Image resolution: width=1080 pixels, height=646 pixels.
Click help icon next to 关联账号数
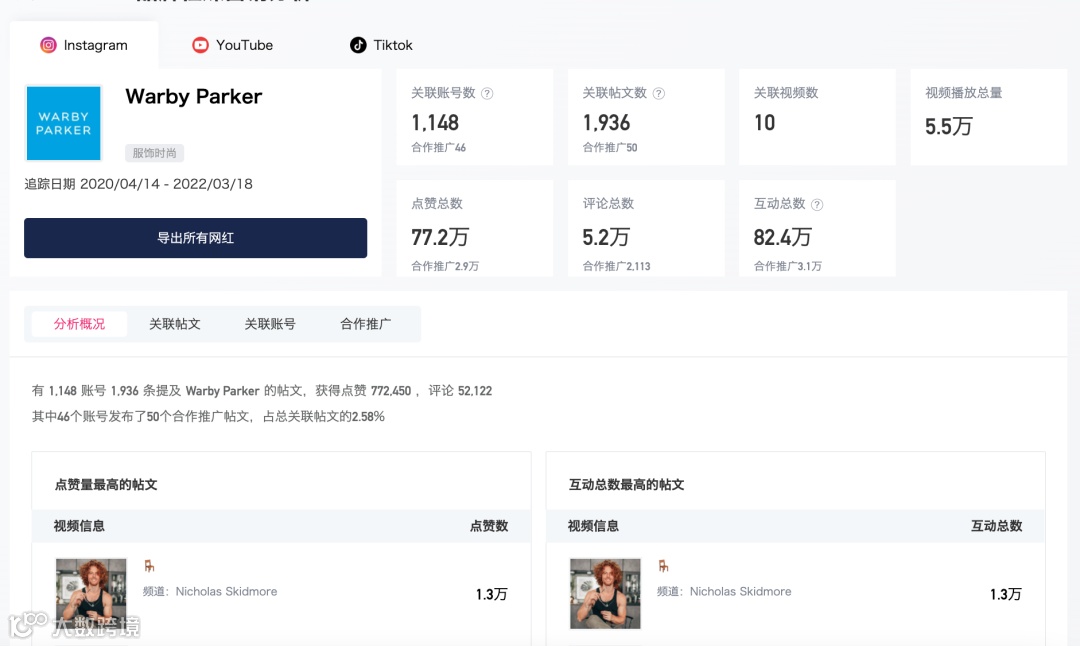coord(487,94)
